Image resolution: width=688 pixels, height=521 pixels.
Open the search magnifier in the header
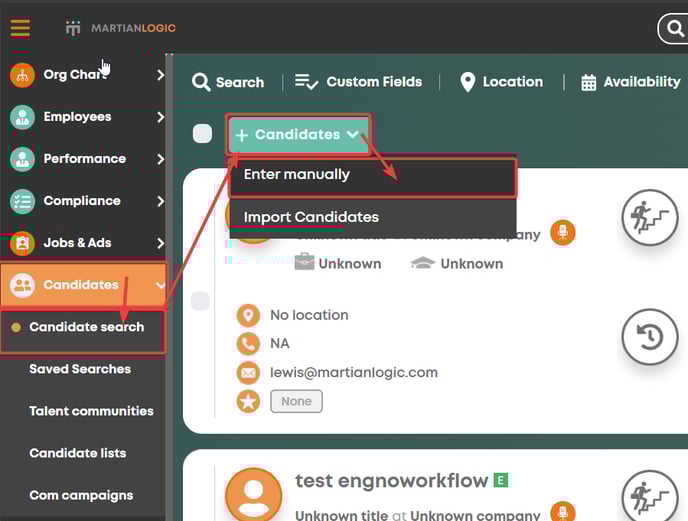[x=675, y=29]
